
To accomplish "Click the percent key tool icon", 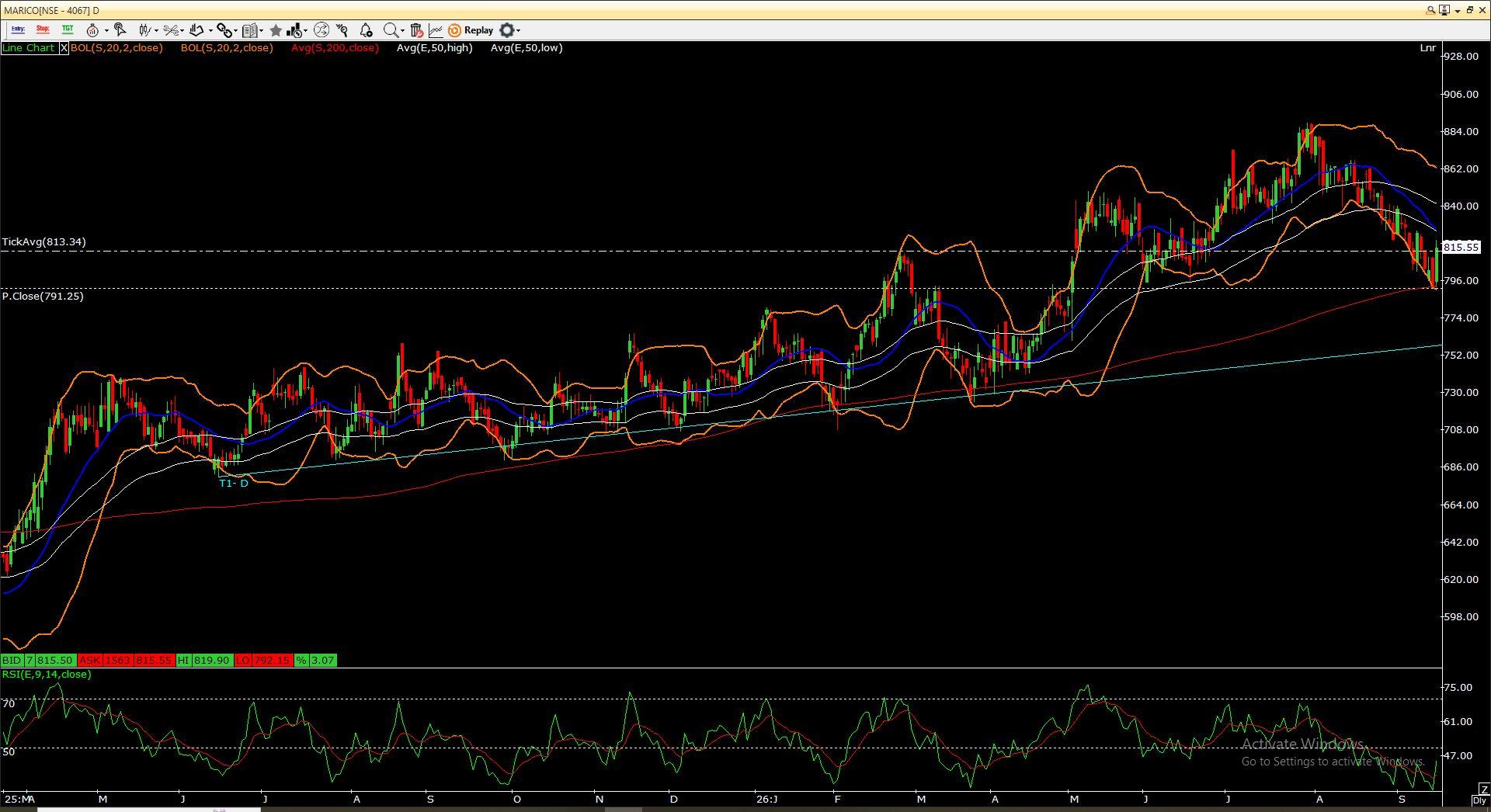I will coord(342,30).
